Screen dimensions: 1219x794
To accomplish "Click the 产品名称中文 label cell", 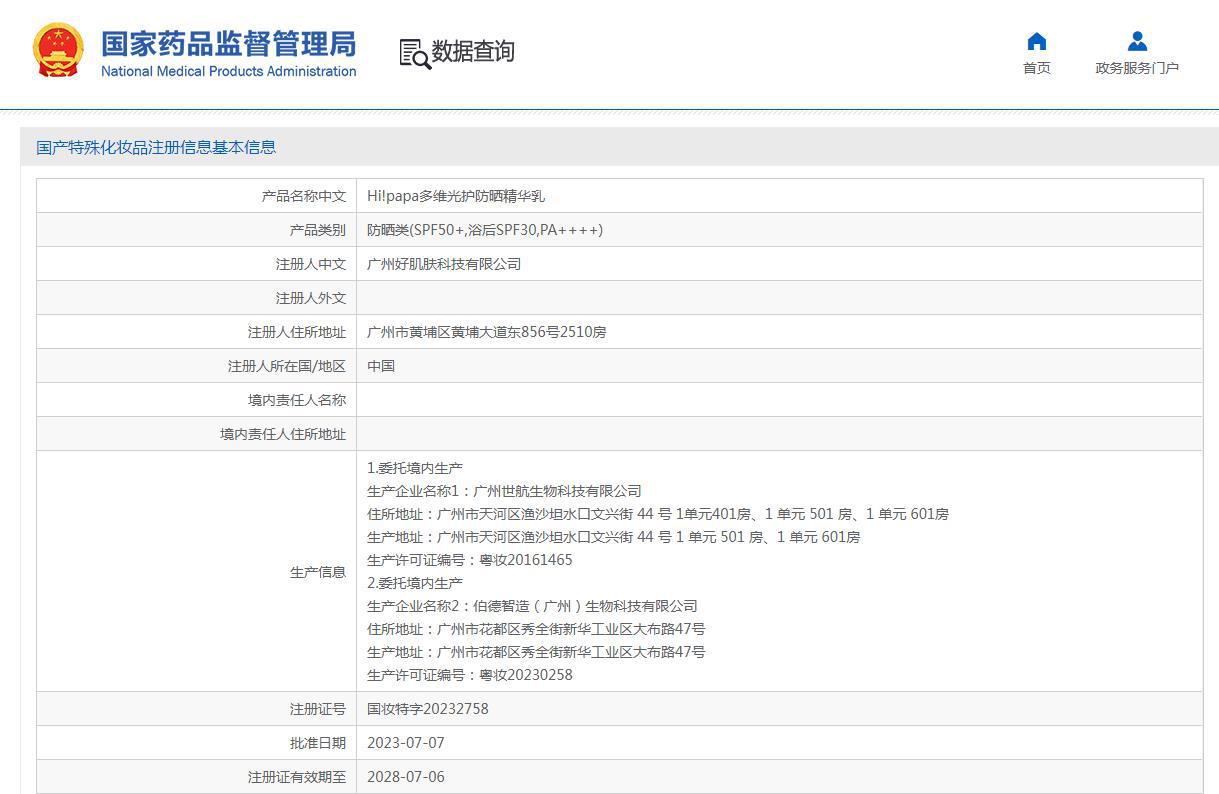I will tap(197, 196).
